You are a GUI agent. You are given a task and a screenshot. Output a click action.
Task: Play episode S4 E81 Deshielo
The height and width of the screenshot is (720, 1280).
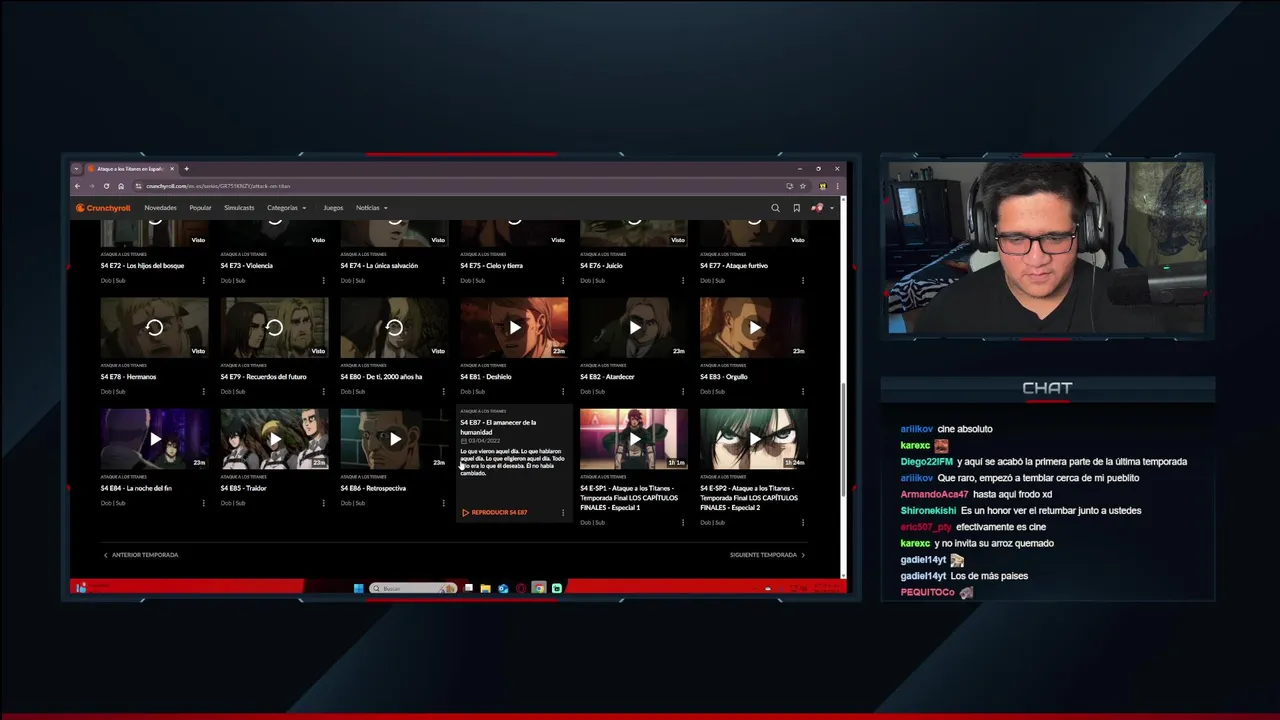(x=514, y=328)
